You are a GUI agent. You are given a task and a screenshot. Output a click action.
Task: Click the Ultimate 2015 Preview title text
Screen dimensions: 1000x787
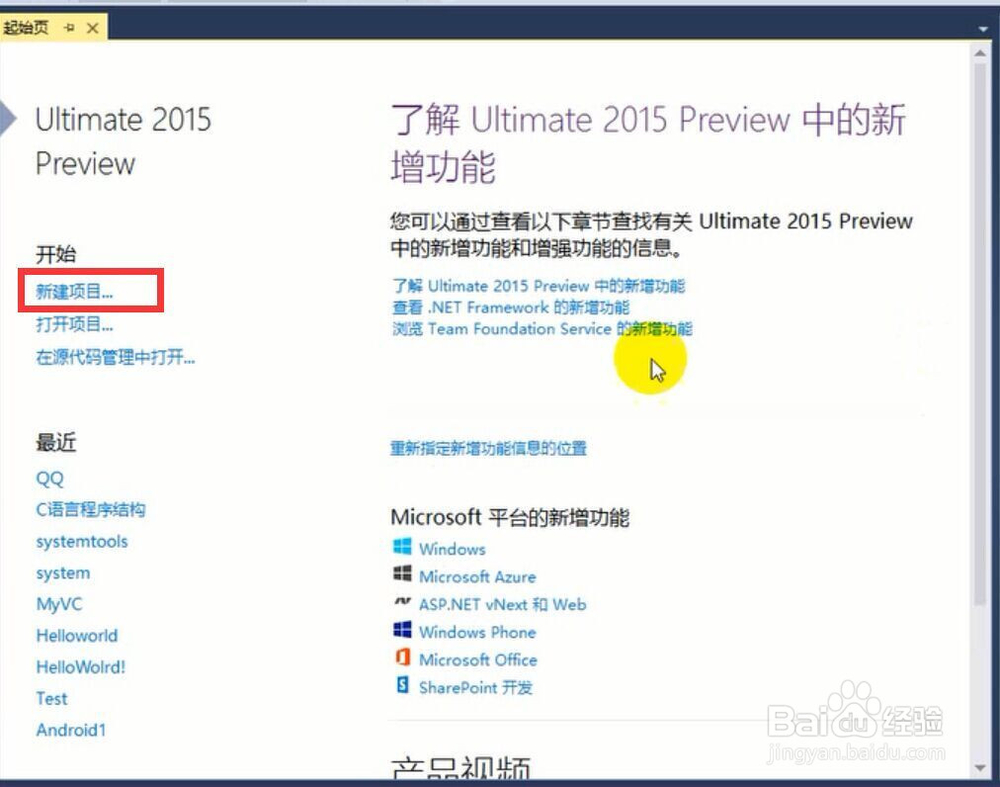pyautogui.click(x=123, y=142)
